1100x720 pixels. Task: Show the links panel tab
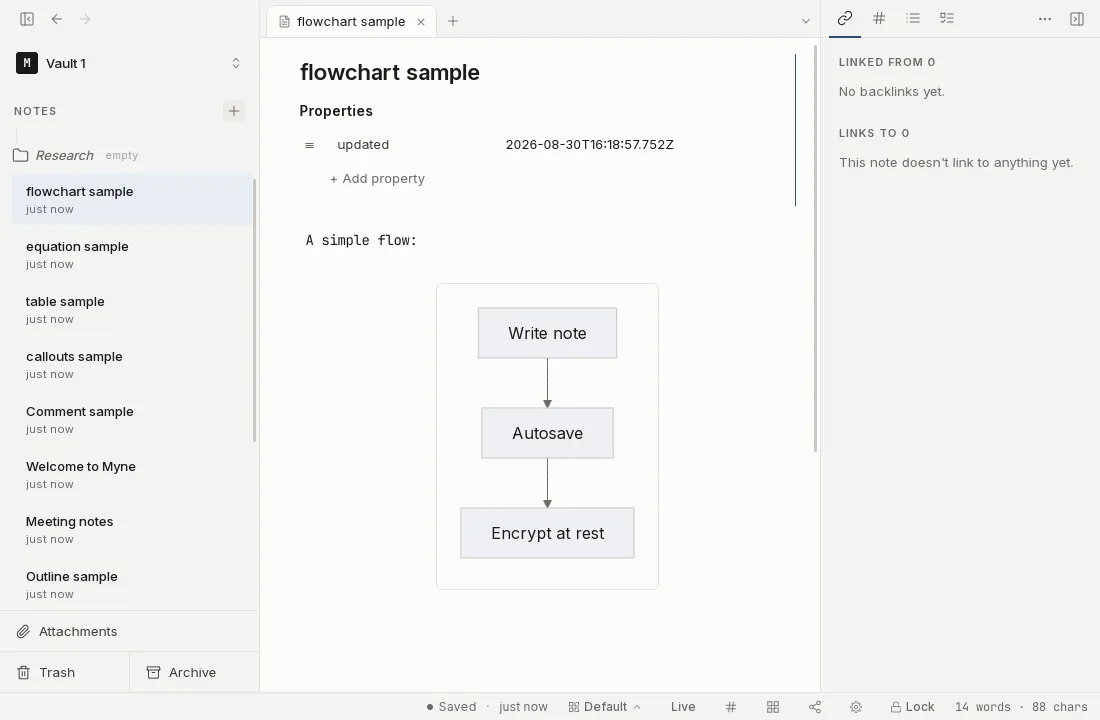pyautogui.click(x=845, y=18)
